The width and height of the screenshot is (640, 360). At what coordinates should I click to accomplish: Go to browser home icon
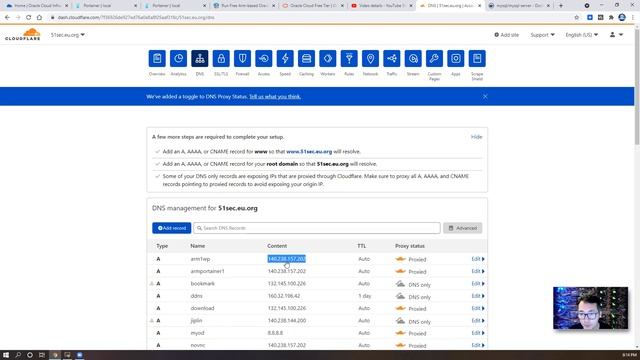(39, 18)
